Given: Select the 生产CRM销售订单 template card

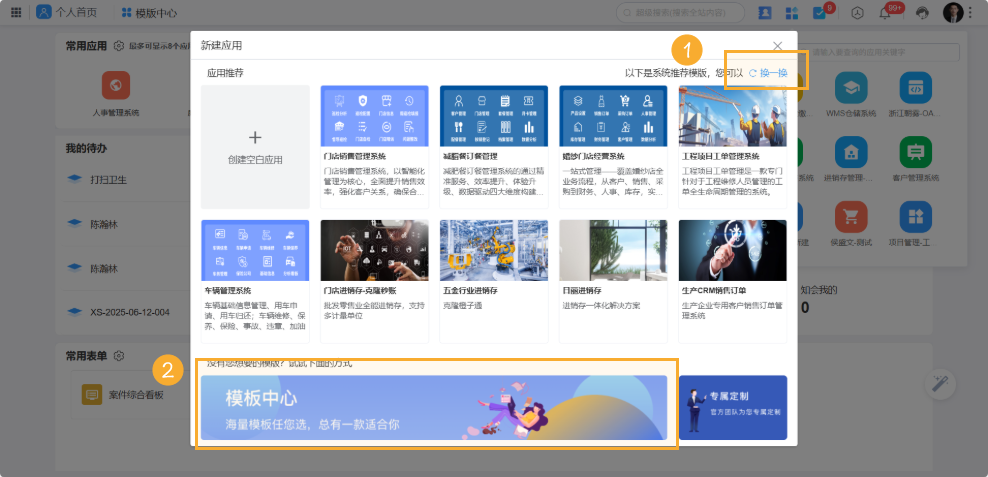Looking at the screenshot, I should coord(732,281).
